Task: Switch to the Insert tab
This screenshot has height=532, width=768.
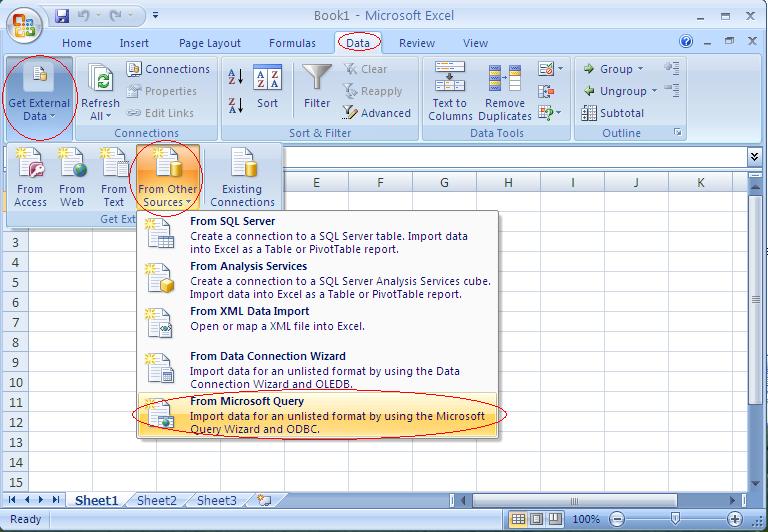Action: point(134,43)
